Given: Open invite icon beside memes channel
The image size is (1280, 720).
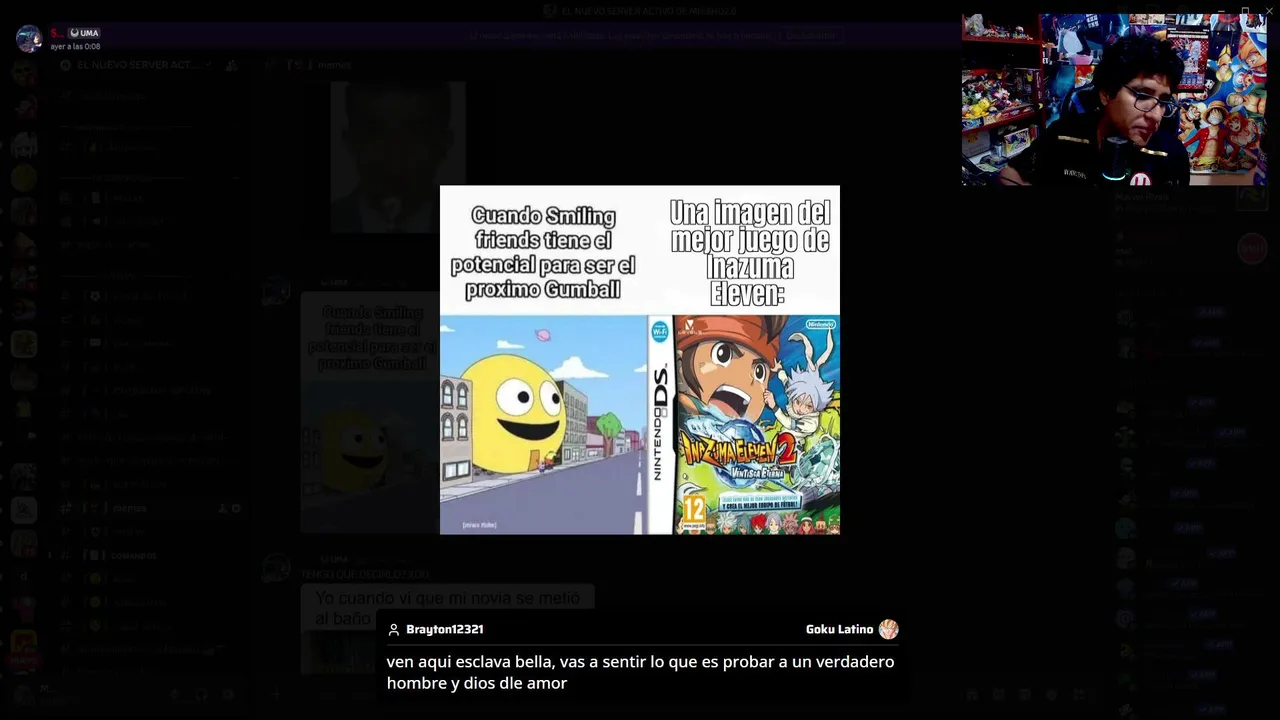Looking at the screenshot, I should (222, 509).
